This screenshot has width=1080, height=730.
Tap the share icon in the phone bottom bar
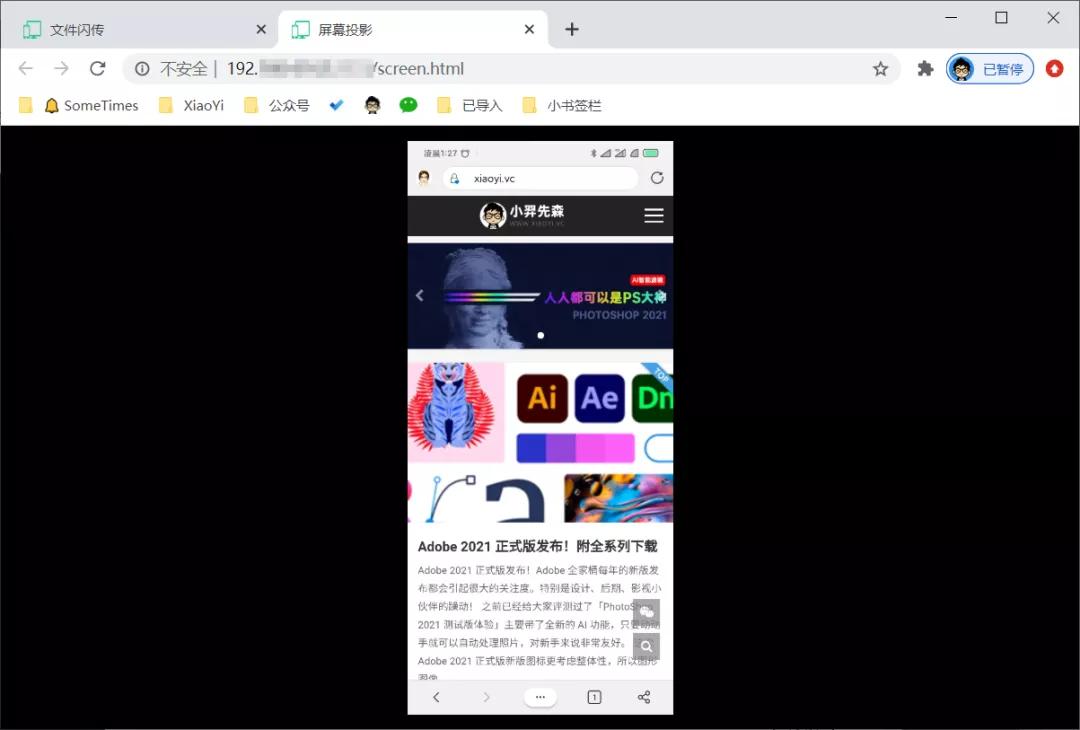coord(645,697)
